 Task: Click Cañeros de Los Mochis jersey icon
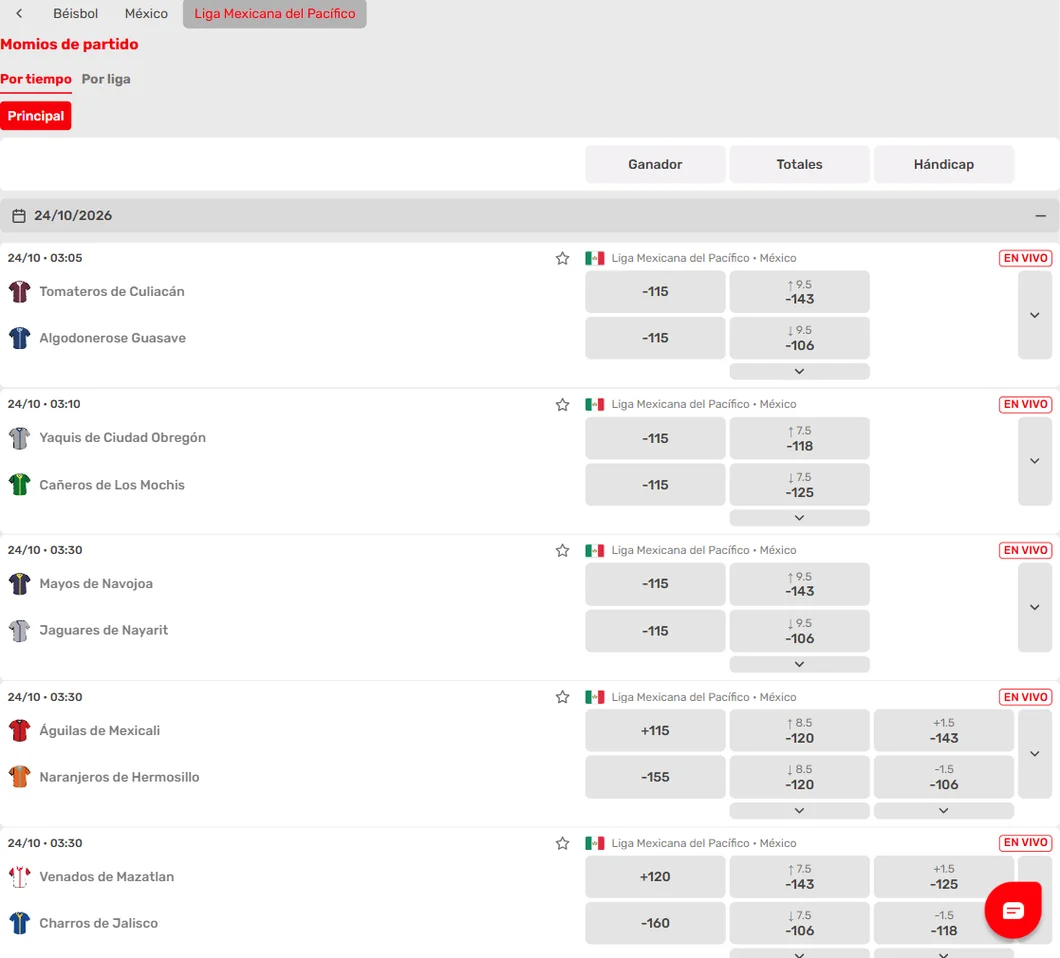(20, 485)
